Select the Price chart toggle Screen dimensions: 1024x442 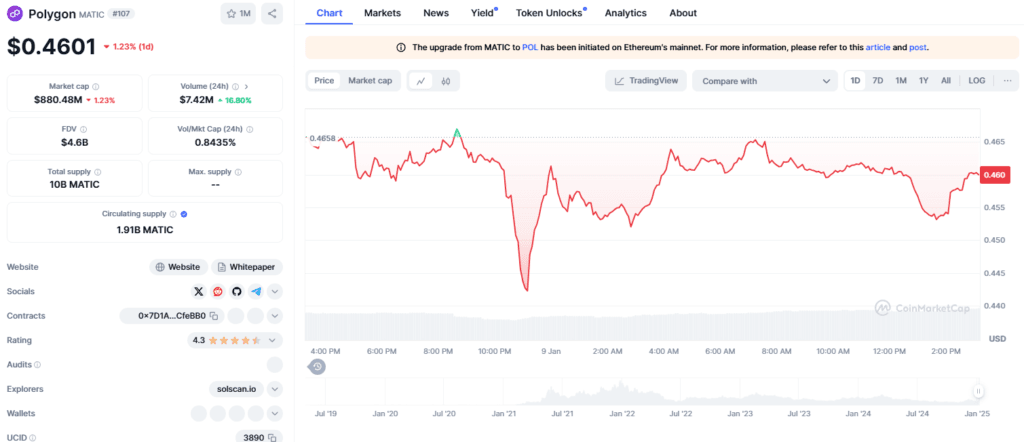[x=324, y=80]
